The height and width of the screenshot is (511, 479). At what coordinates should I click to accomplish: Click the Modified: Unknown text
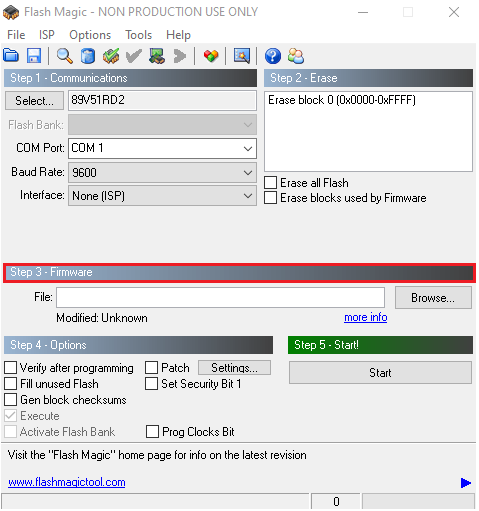pos(102,318)
